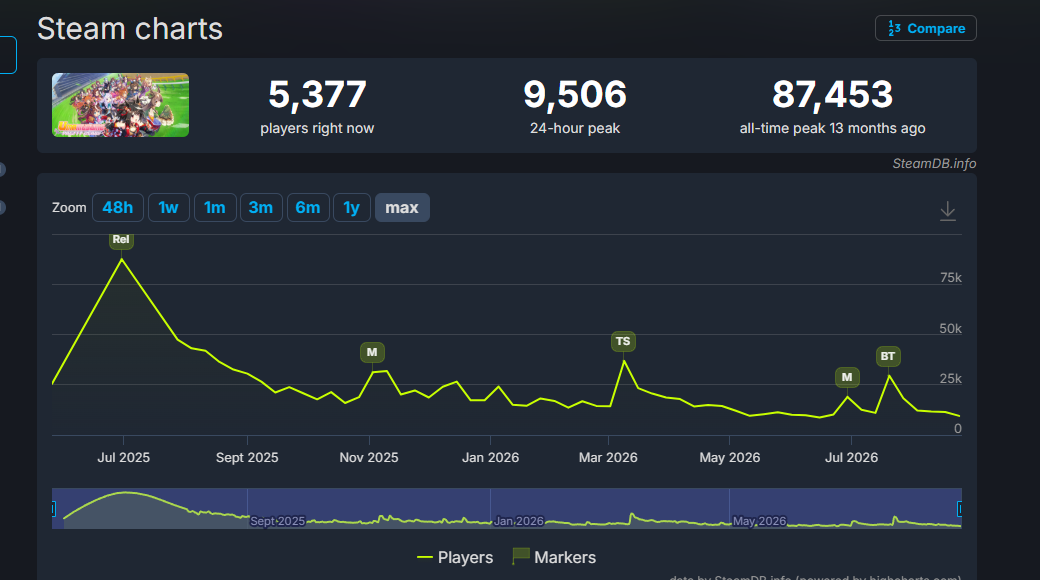Click the Nov 2025 axis label
This screenshot has height=580, width=1040.
click(x=369, y=457)
